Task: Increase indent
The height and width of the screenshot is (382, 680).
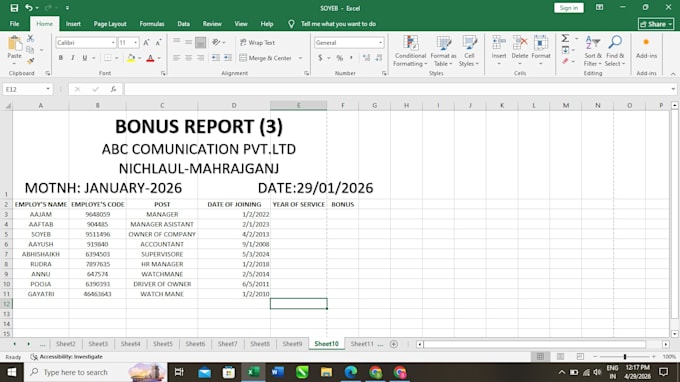Action: [228, 58]
